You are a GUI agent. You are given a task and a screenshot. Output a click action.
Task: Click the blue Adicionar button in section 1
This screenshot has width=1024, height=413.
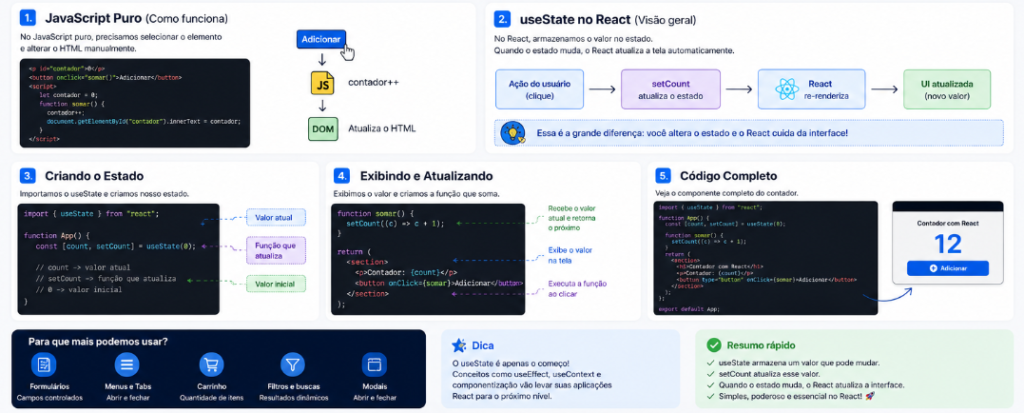tap(321, 39)
